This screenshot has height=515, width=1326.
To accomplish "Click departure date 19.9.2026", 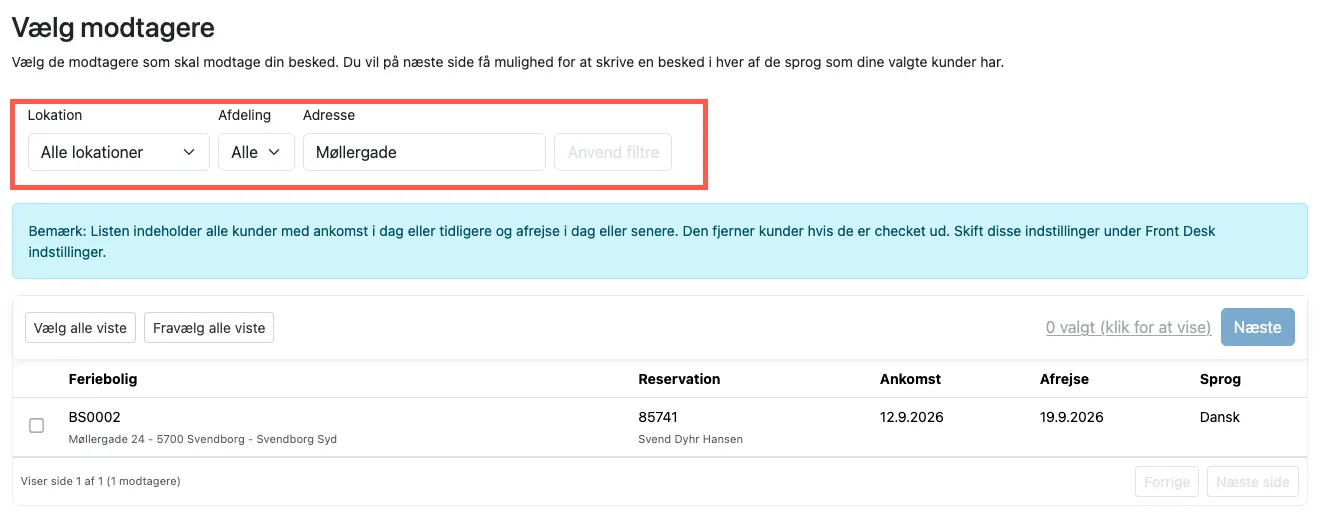I will [1072, 417].
